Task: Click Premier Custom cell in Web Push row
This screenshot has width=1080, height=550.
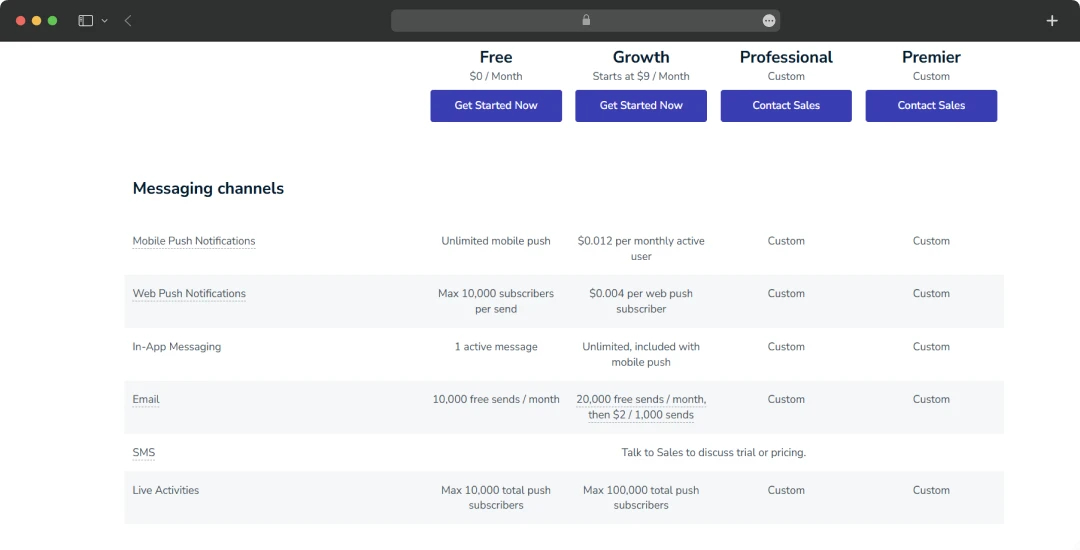Action: [x=931, y=293]
